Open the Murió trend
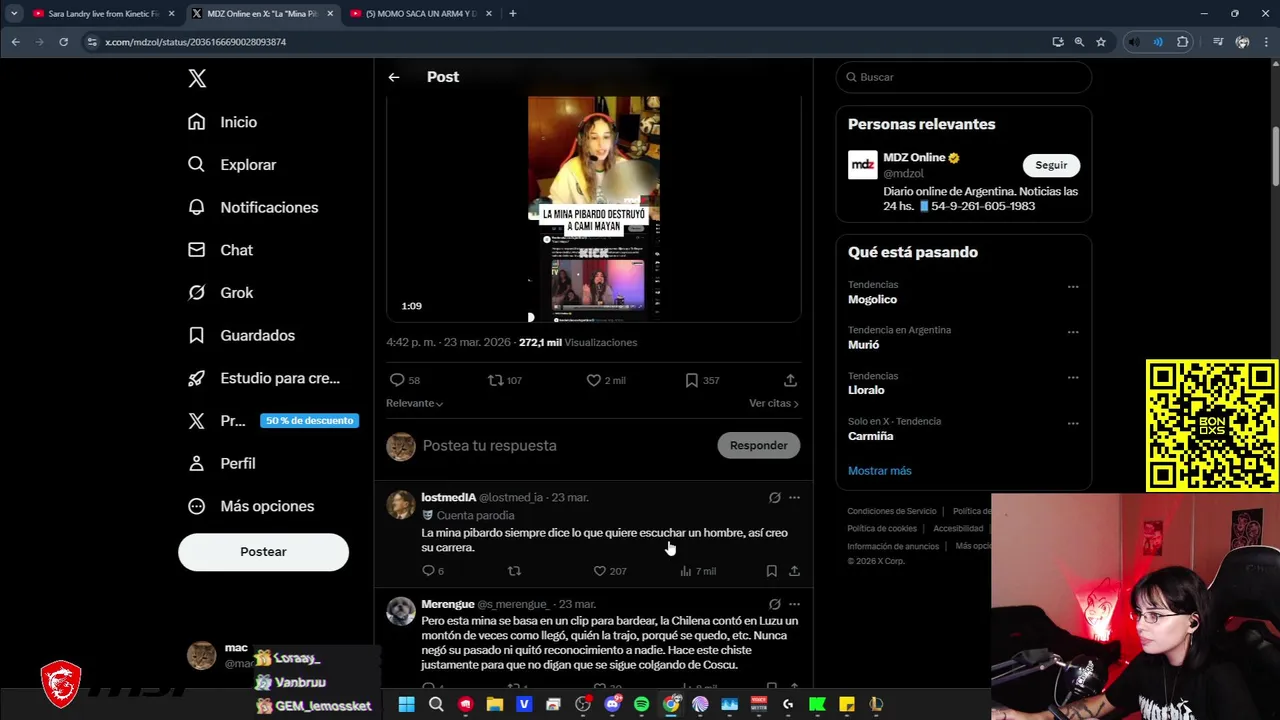The image size is (1280, 720). (863, 345)
